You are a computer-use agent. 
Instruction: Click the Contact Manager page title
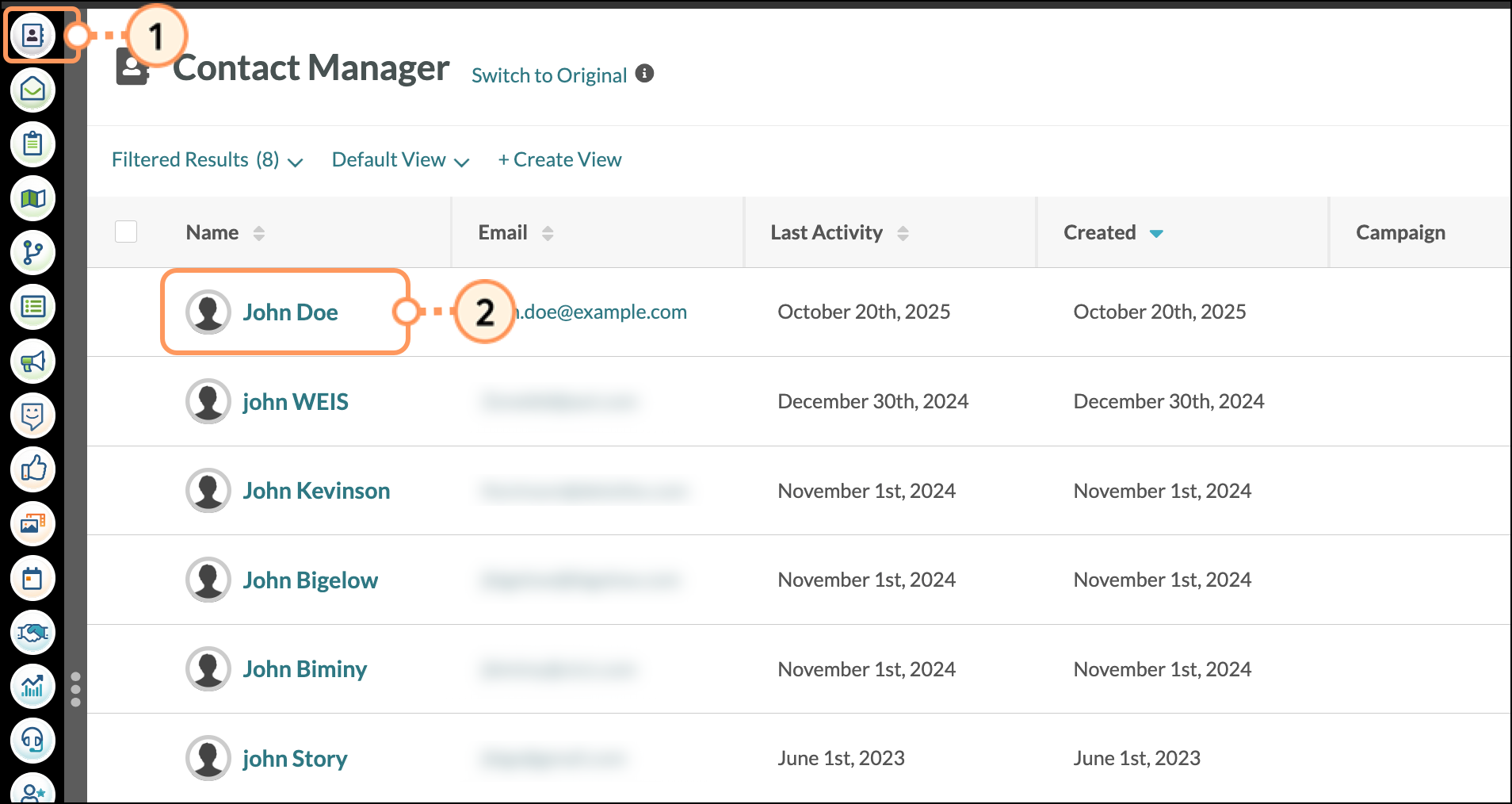pyautogui.click(x=311, y=68)
